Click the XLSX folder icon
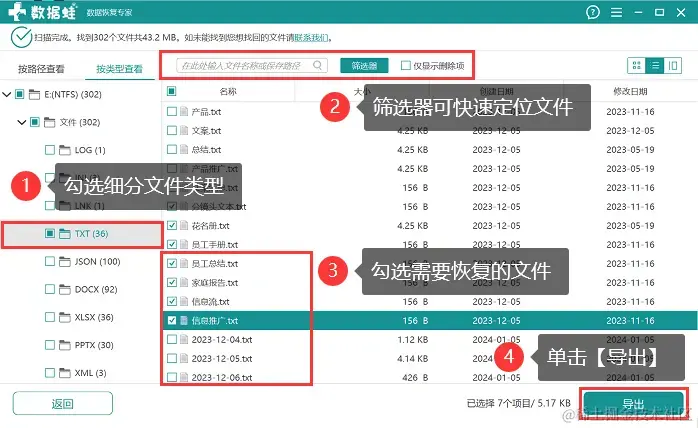 tap(65, 317)
